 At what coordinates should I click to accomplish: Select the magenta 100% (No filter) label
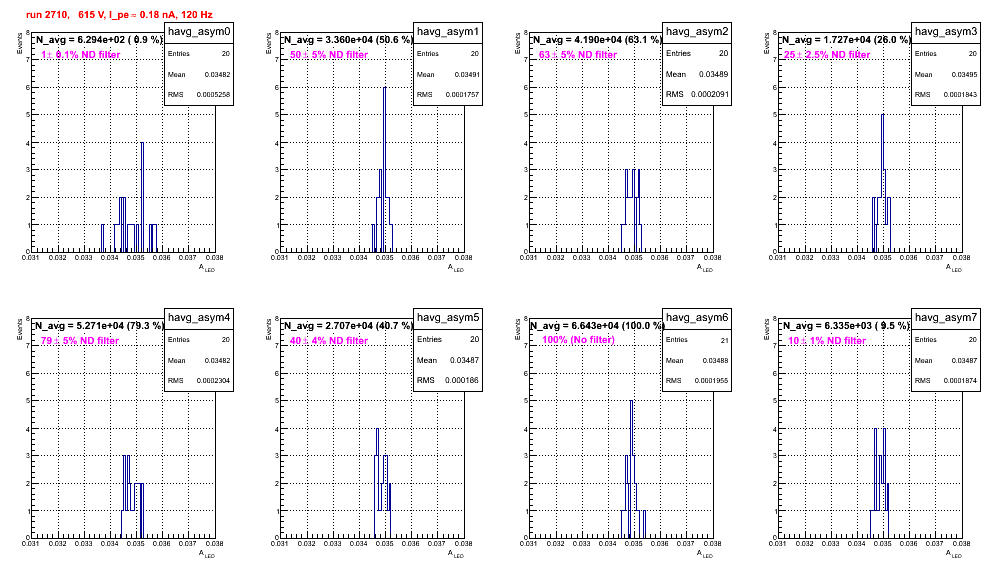(x=578, y=340)
